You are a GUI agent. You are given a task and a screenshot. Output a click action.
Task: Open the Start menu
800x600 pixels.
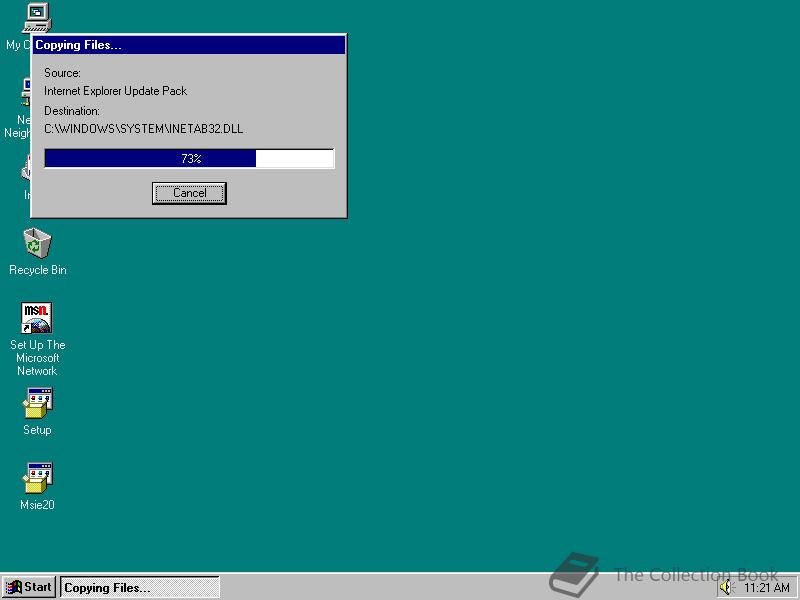pyautogui.click(x=29, y=587)
